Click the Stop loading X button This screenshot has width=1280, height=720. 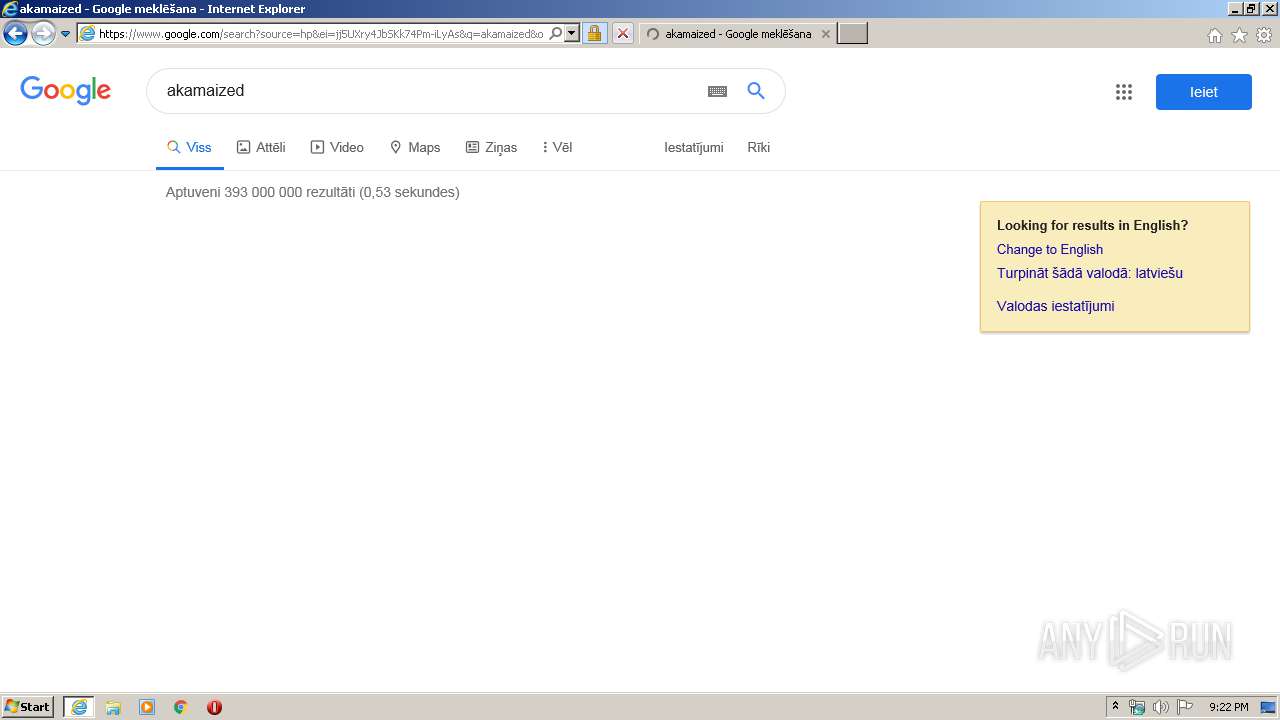click(622, 34)
